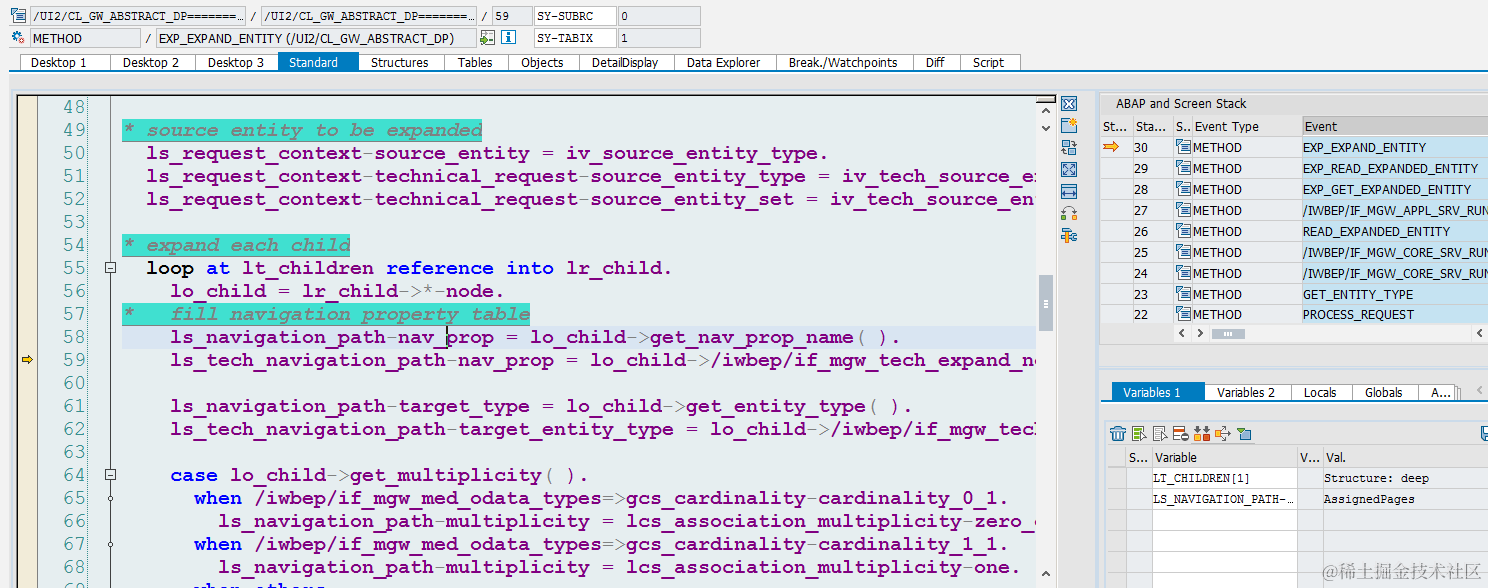Click the program icon at the top-left of the header

pyautogui.click(x=18, y=16)
